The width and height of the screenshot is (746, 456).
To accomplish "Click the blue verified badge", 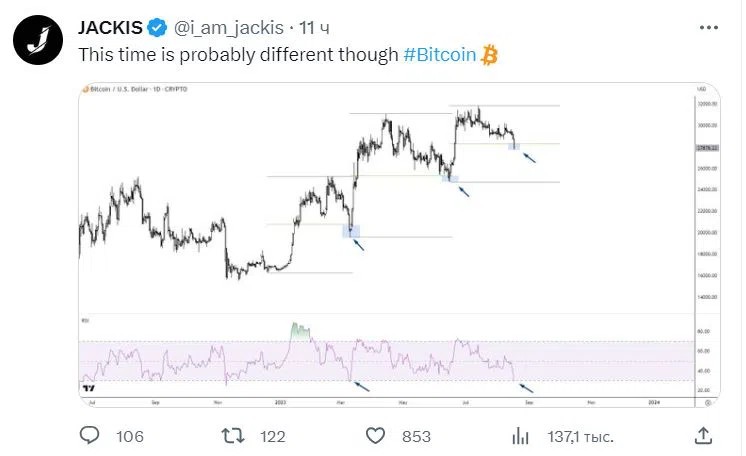I will click(158, 26).
